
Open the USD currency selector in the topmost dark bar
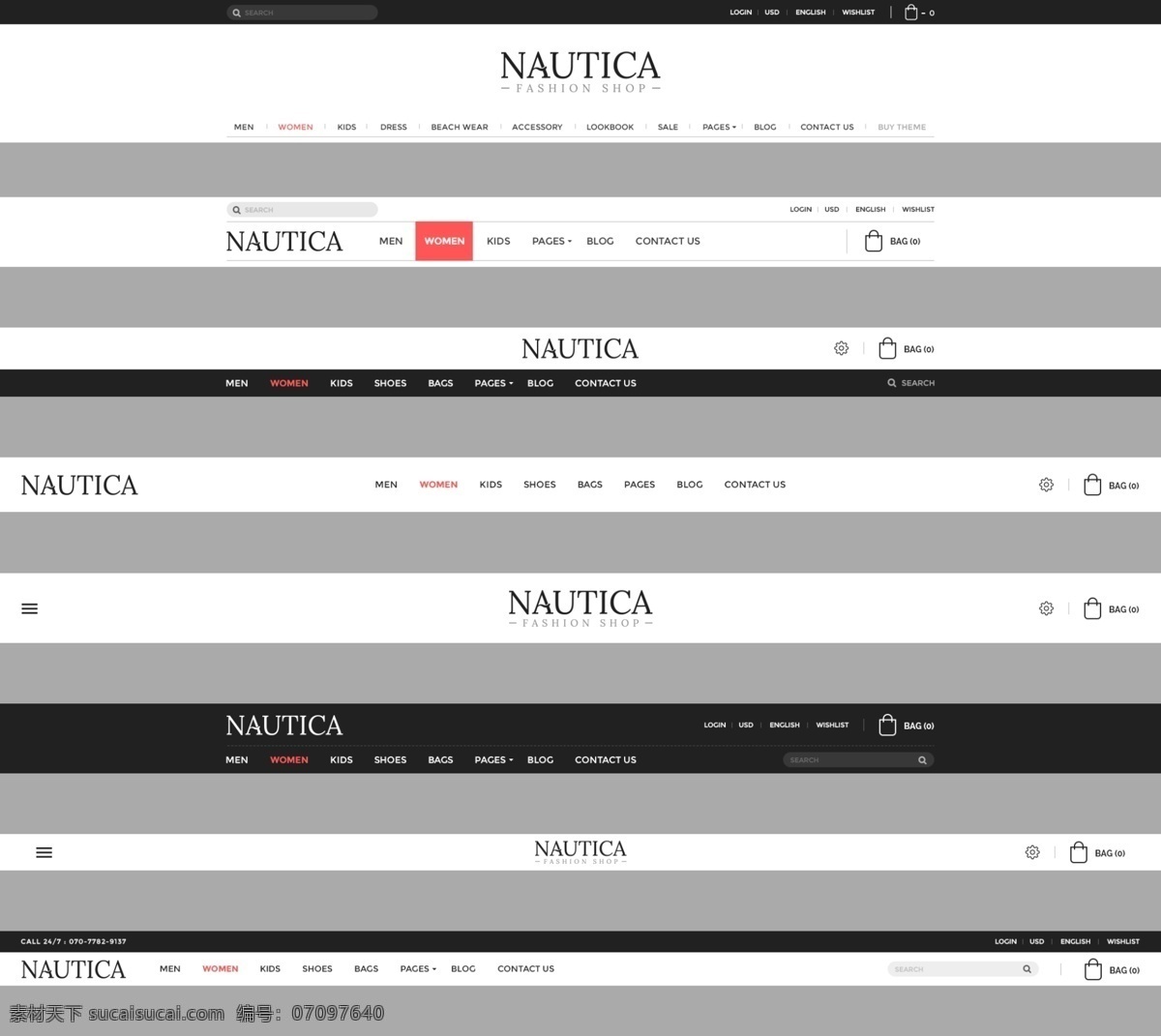pos(772,13)
